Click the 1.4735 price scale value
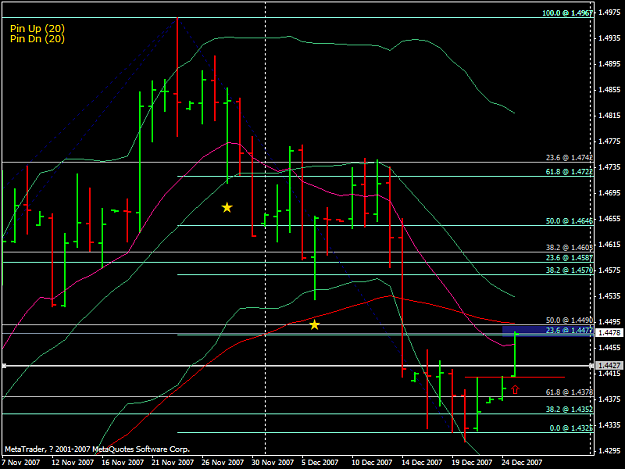625x469 pixels. tap(609, 167)
